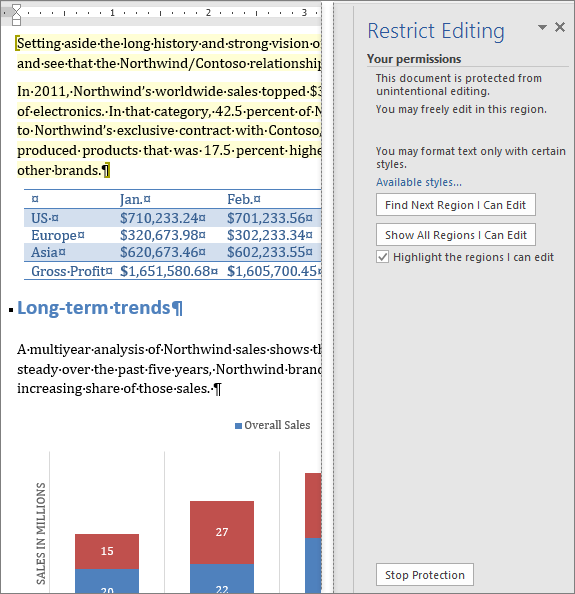
Task: Open the Available styles link
Action: coord(419,182)
